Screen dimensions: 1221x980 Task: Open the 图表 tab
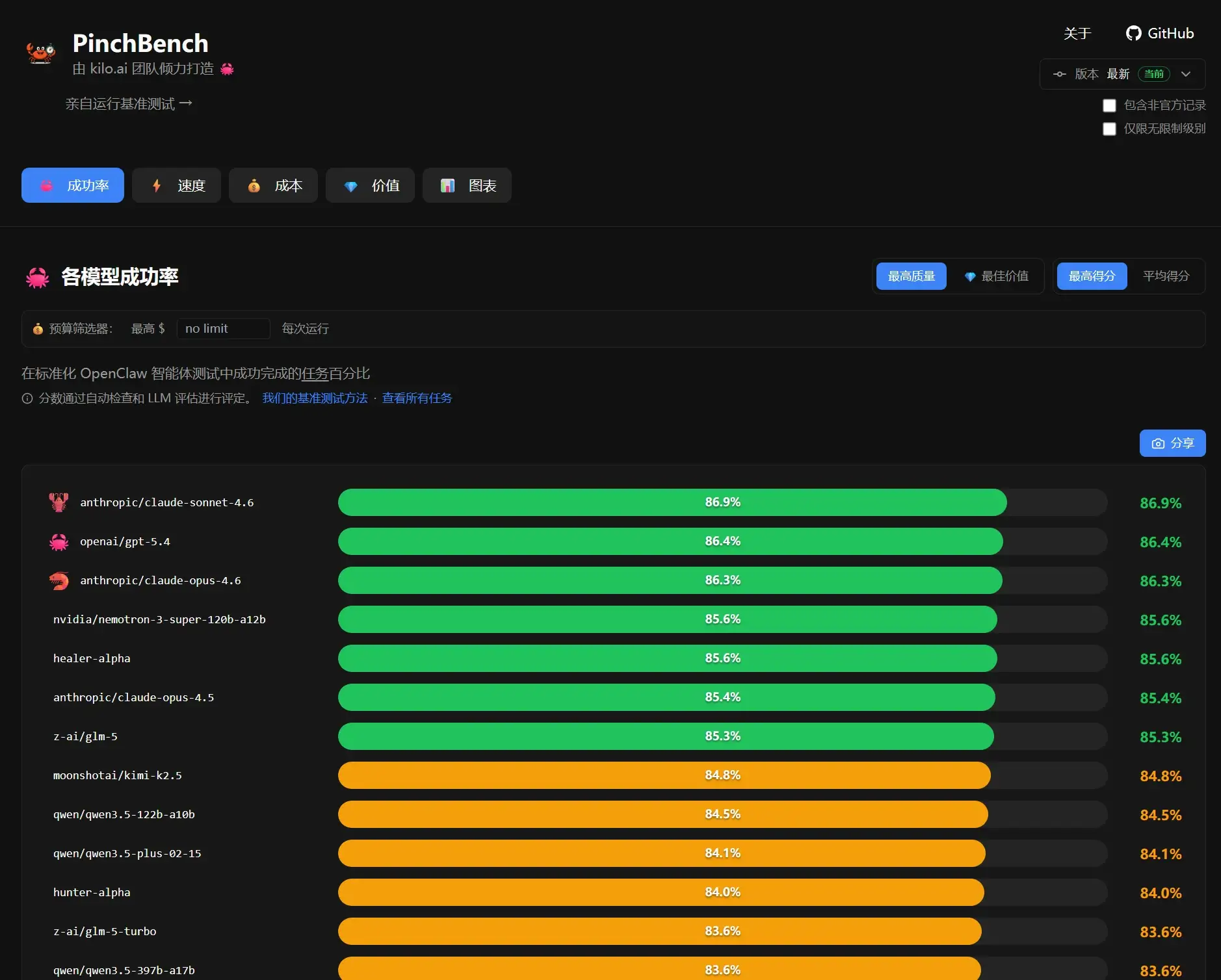tap(467, 186)
